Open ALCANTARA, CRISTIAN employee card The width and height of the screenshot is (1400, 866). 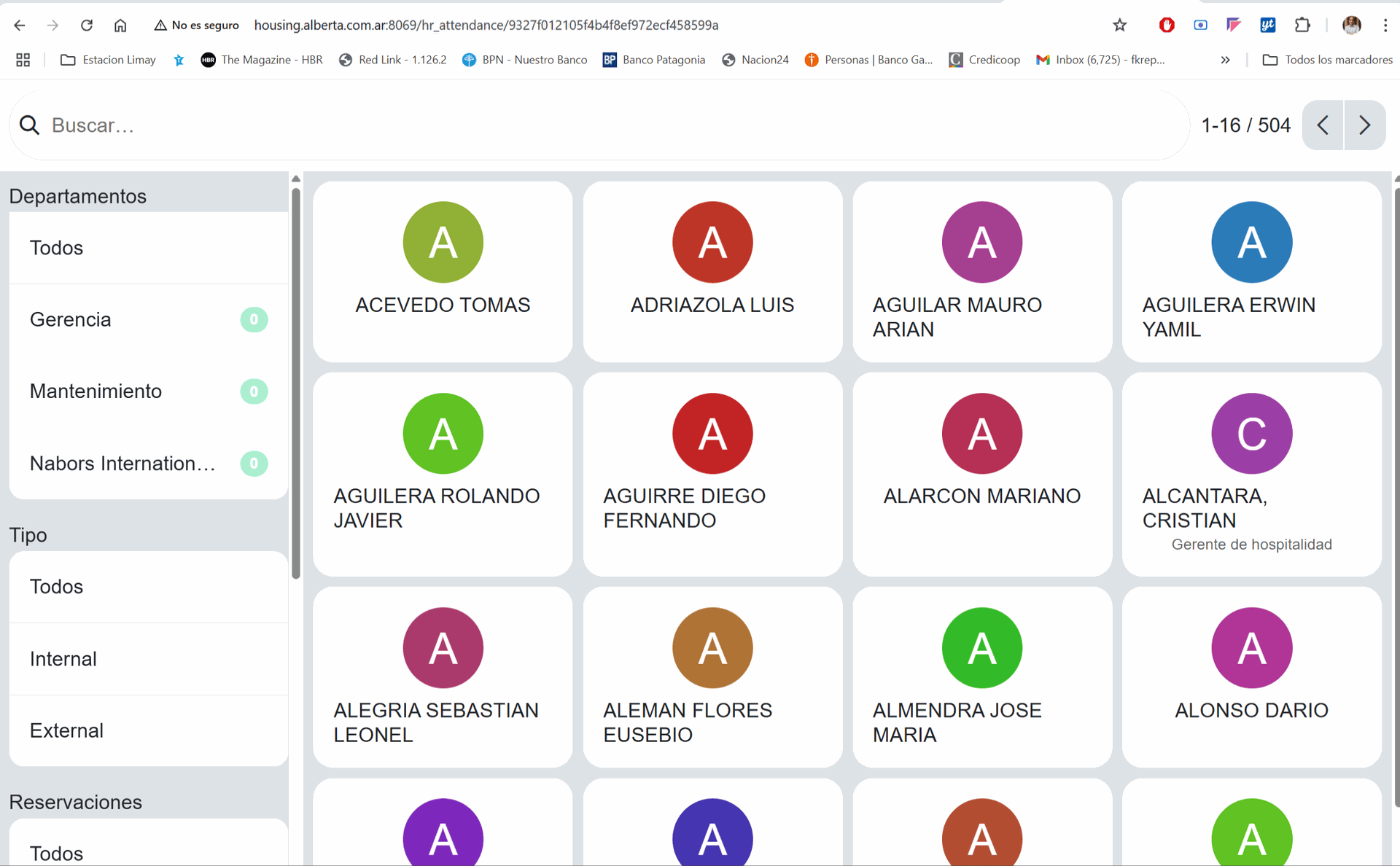[1251, 474]
